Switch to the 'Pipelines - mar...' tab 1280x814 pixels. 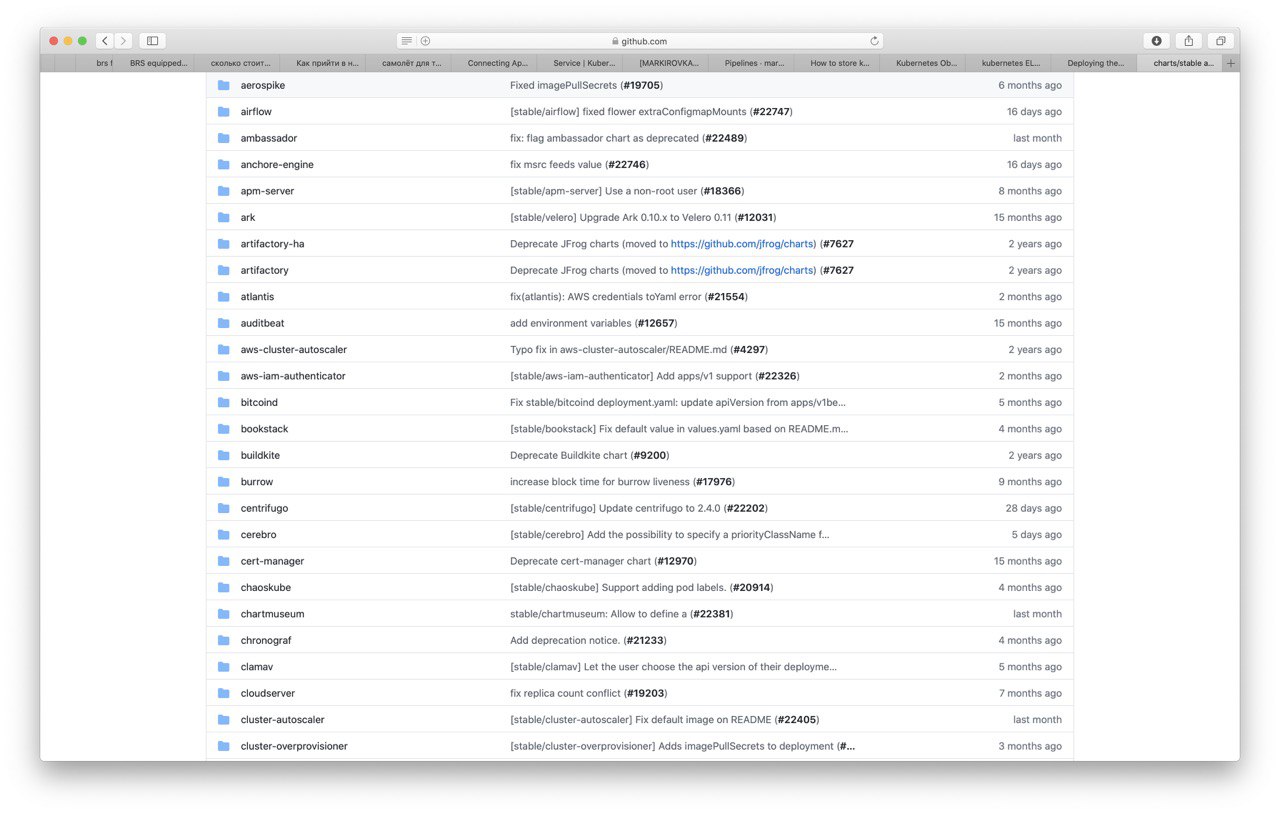(754, 63)
